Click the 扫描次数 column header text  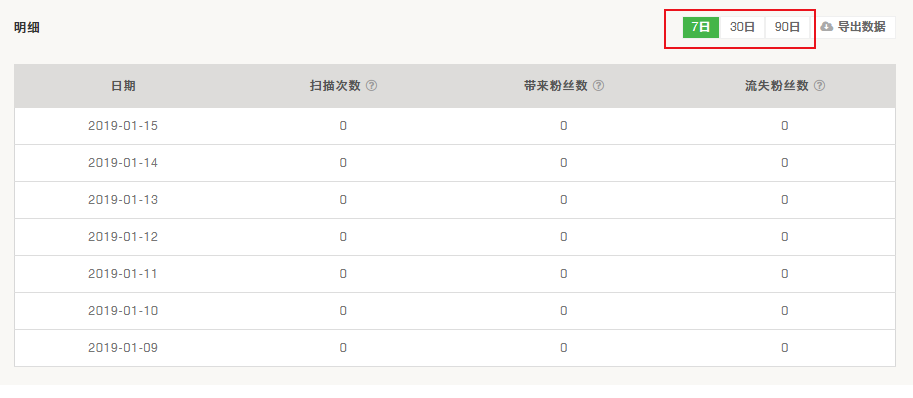(x=335, y=86)
